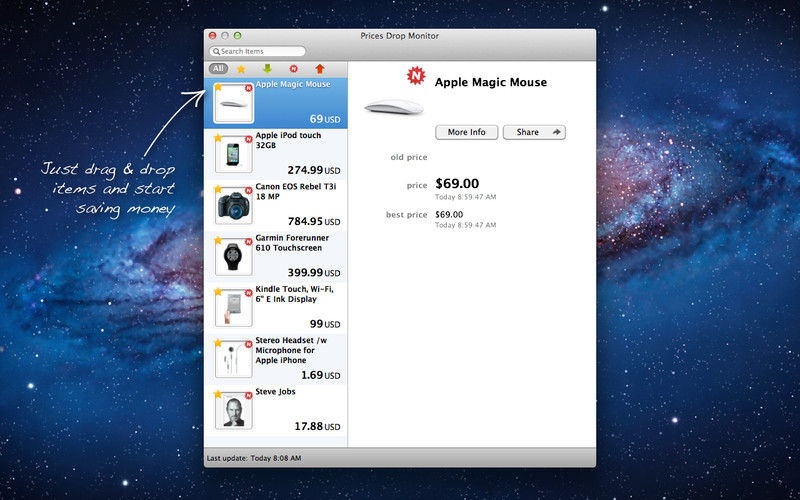Filter by red New badge icon
Screen dimensions: 800x500
click(293, 68)
